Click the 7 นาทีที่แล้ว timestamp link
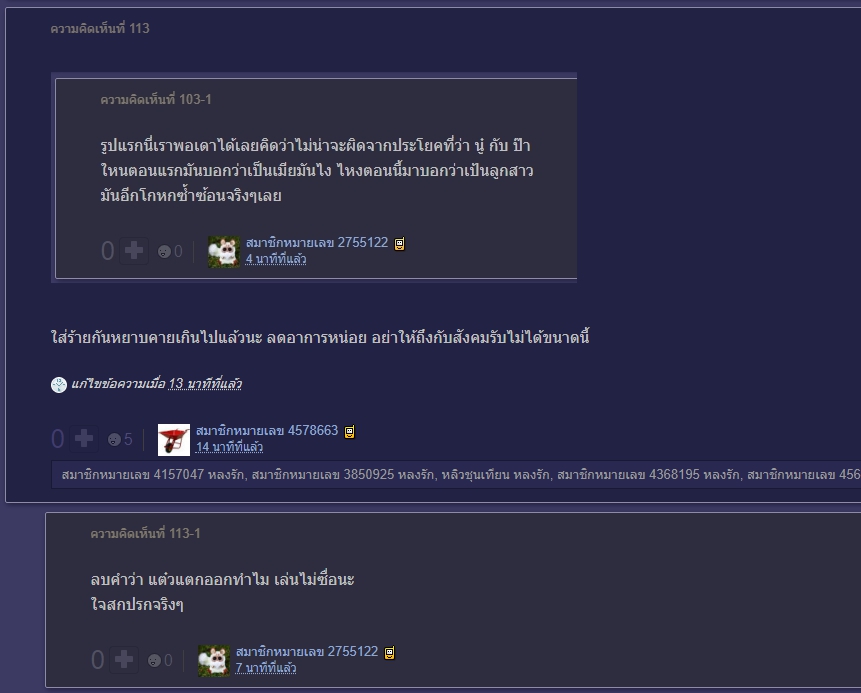 coord(266,668)
